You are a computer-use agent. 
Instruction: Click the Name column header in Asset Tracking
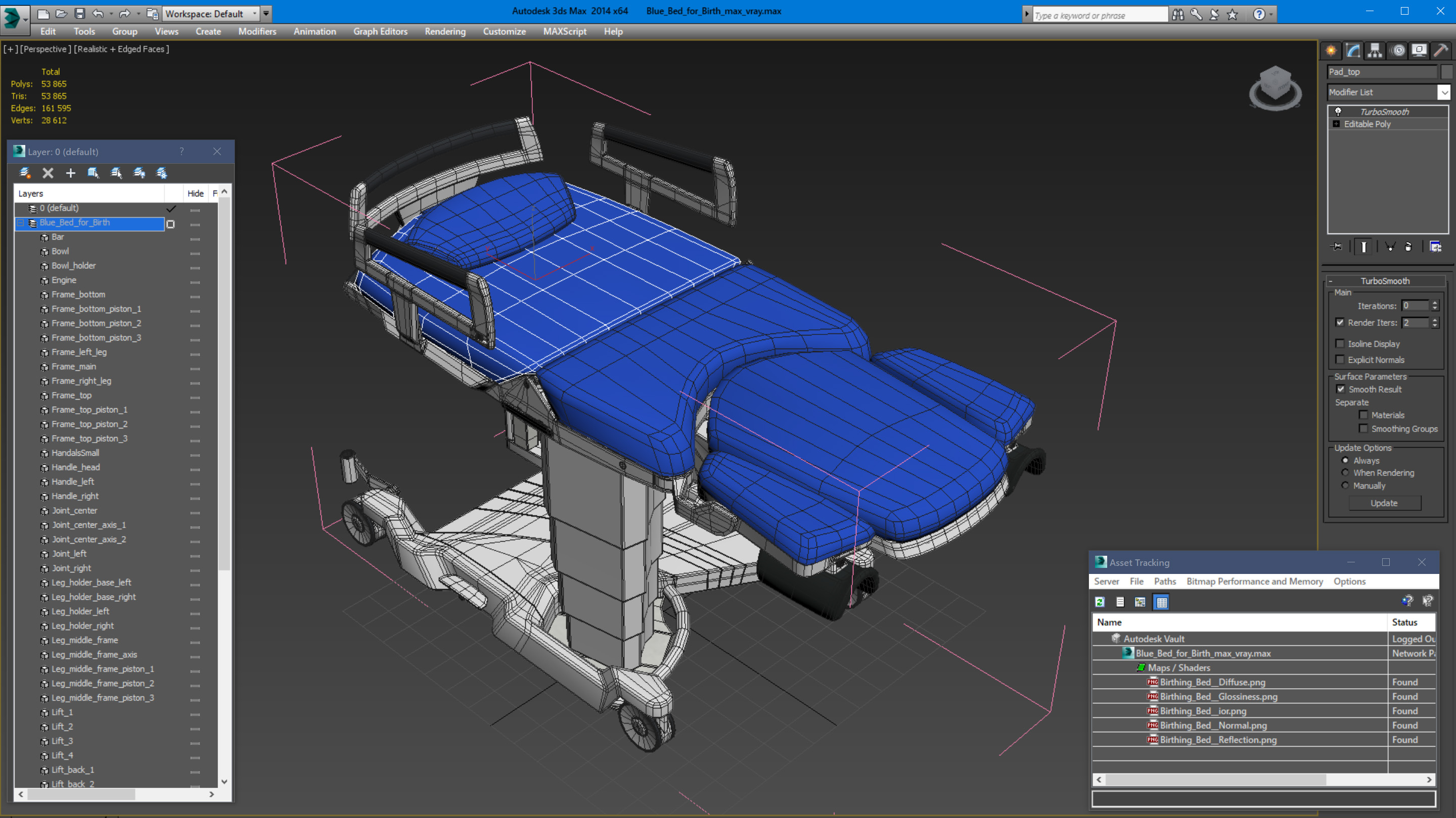click(1240, 622)
